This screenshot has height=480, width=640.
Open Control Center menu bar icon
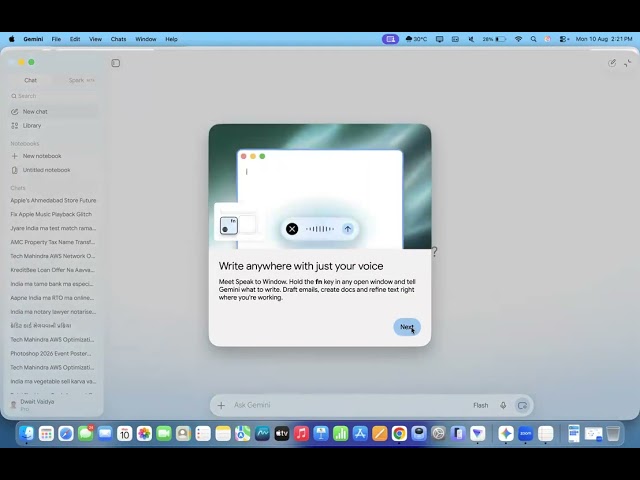tap(564, 39)
